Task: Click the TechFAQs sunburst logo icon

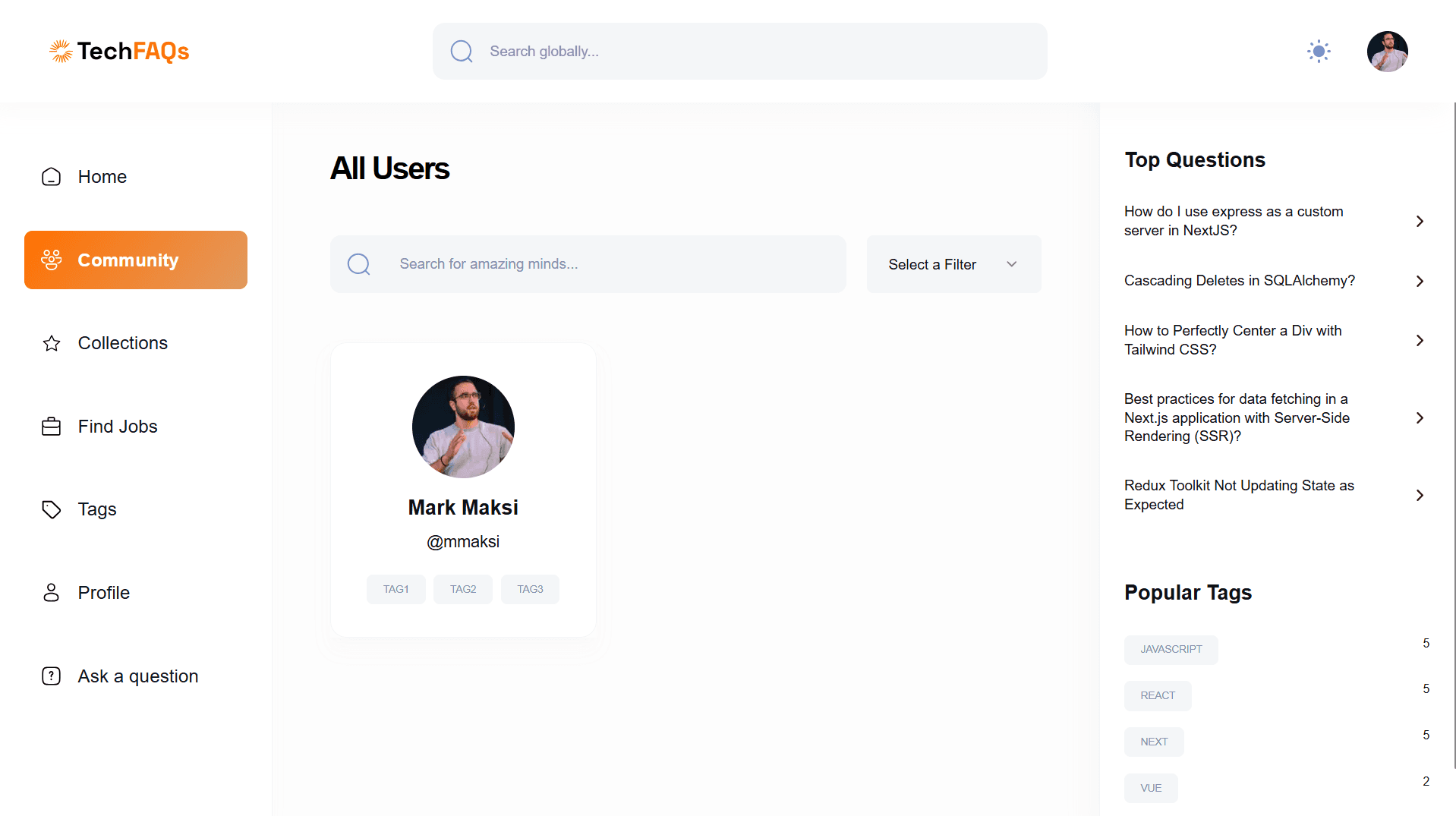Action: click(x=61, y=51)
